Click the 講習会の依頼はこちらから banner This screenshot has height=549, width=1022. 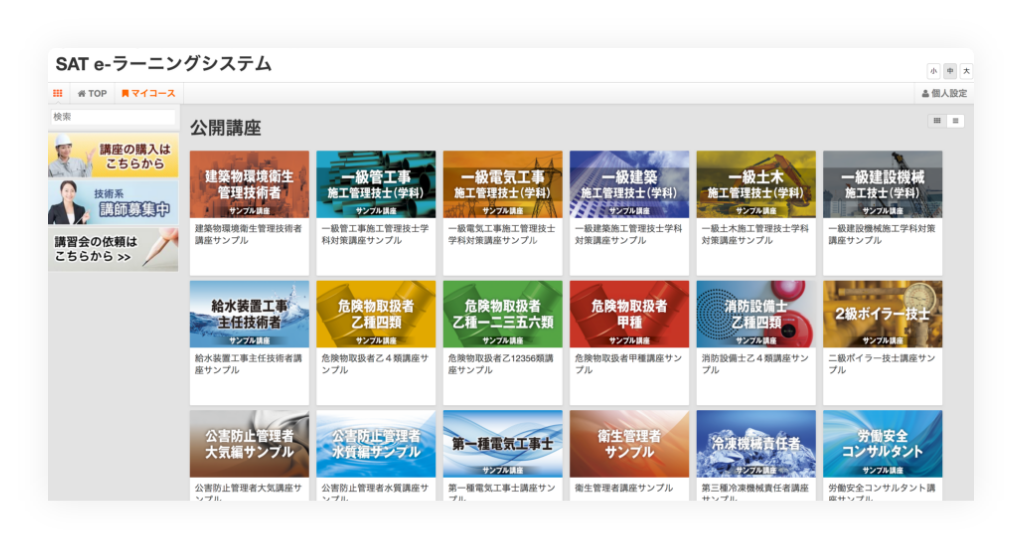[x=113, y=249]
